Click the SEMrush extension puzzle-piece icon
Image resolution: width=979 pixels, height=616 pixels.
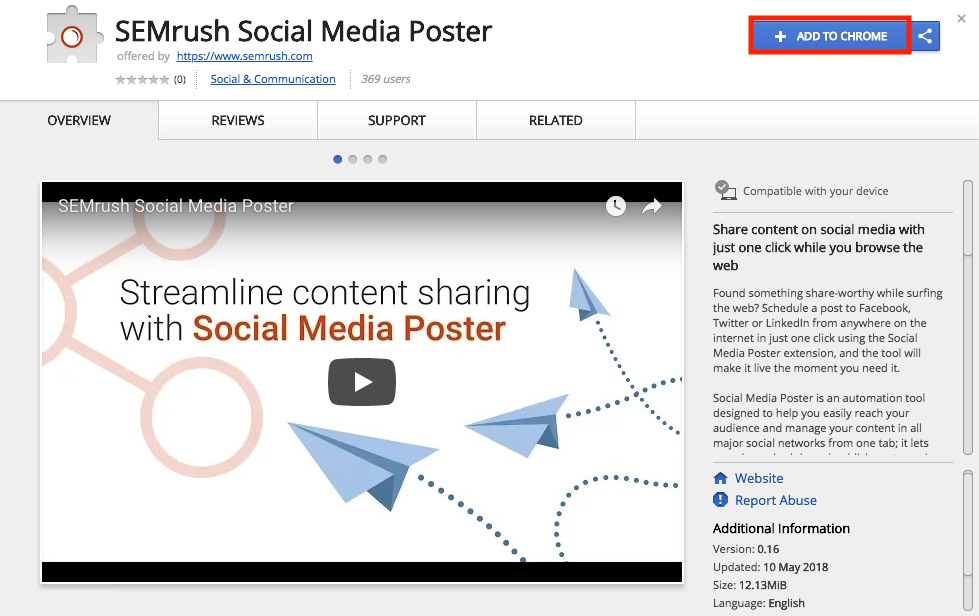pos(74,36)
